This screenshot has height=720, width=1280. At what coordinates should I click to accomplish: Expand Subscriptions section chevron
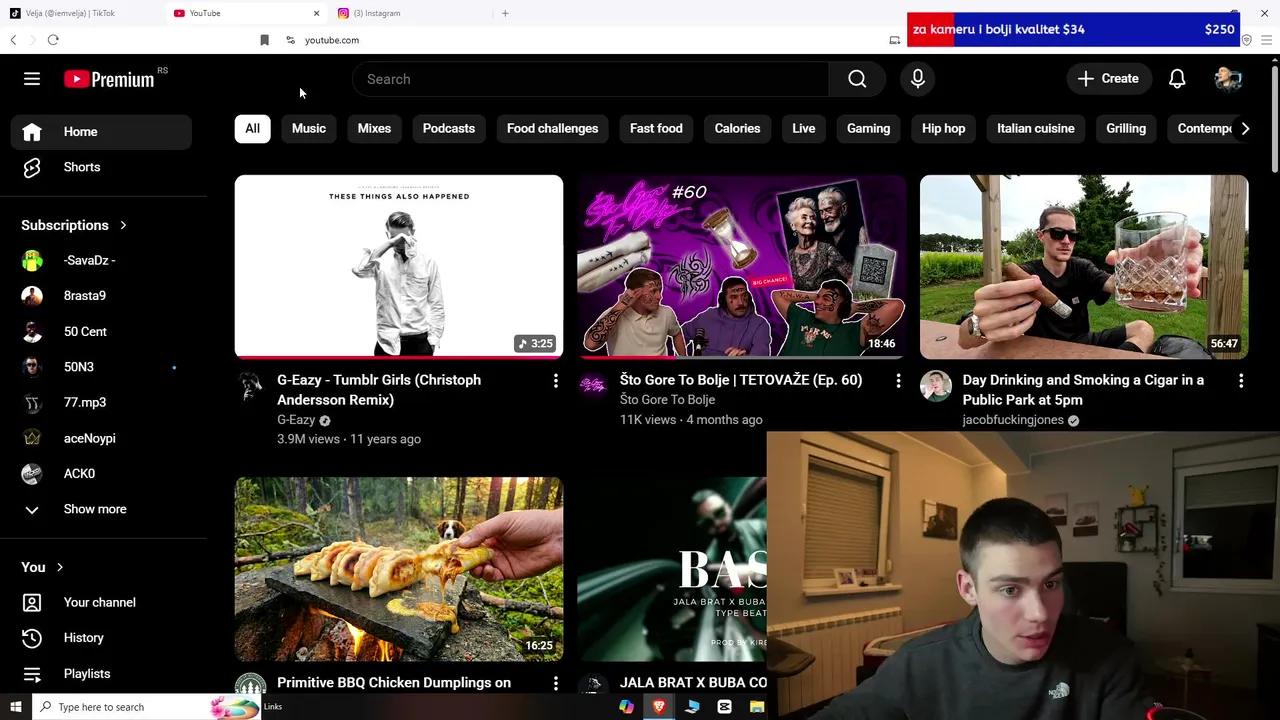click(x=123, y=226)
